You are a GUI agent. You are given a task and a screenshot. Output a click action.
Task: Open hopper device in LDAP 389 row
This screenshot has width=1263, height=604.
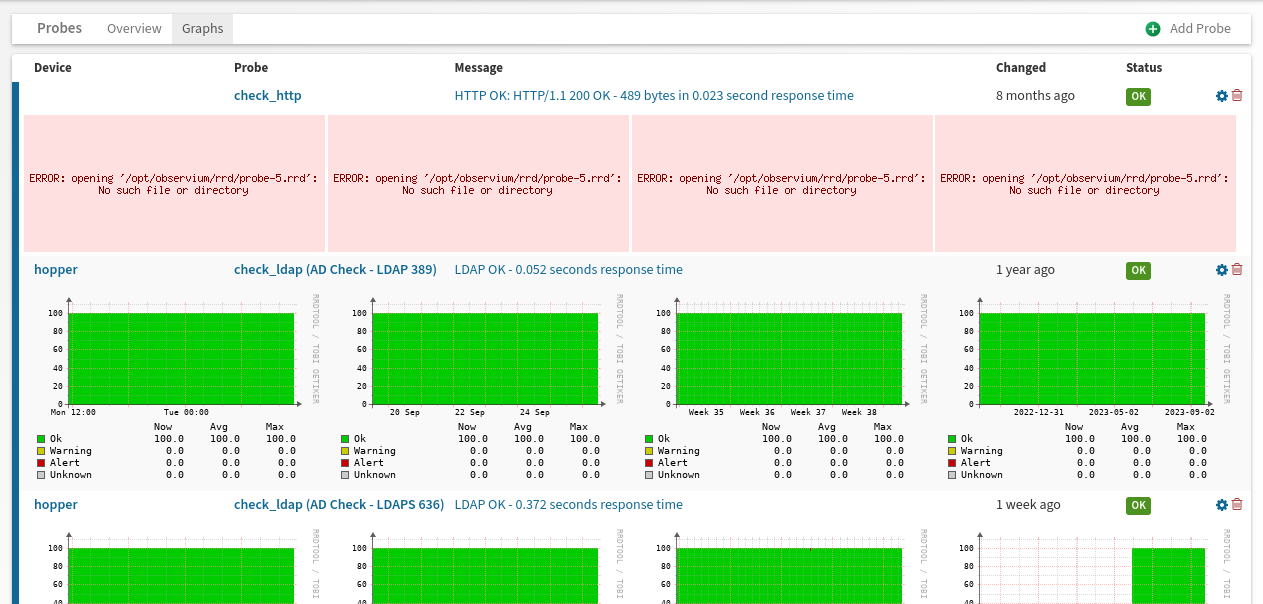(x=56, y=270)
